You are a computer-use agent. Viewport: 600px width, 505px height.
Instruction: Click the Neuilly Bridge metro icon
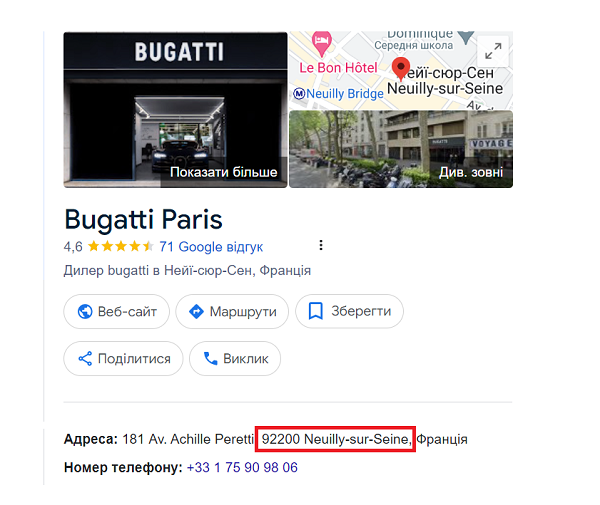(x=299, y=93)
